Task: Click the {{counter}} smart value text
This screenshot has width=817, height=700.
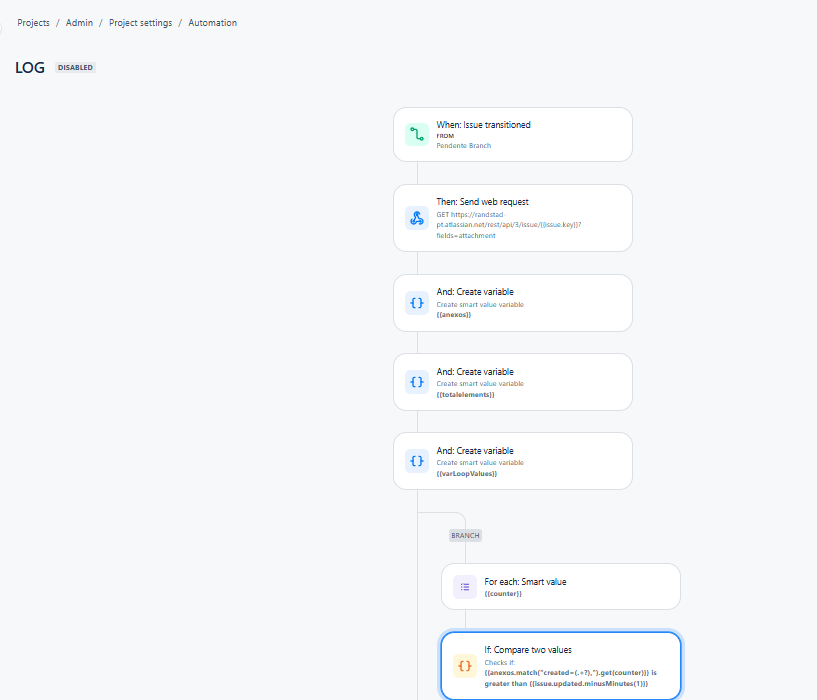Action: coord(503,594)
